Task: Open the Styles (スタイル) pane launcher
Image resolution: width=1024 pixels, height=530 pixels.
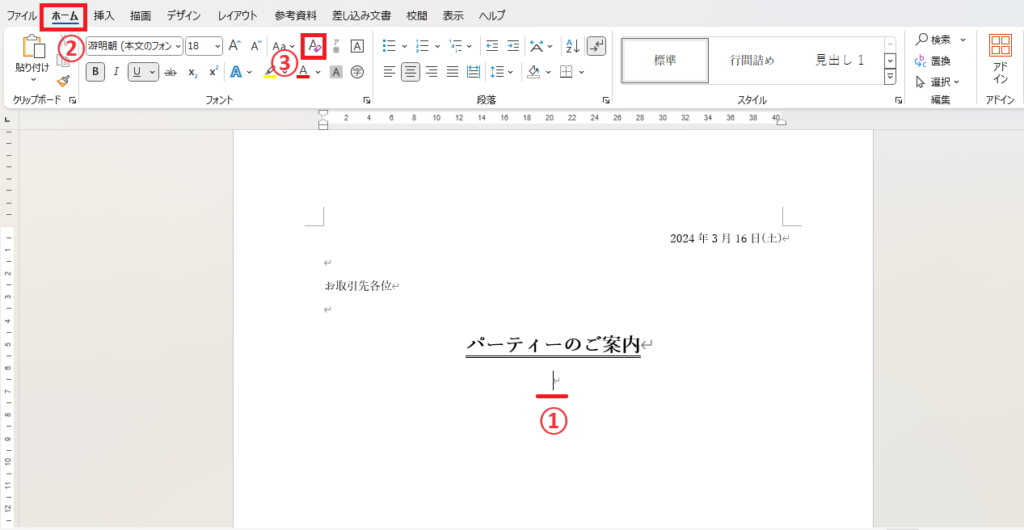Action: click(x=899, y=100)
